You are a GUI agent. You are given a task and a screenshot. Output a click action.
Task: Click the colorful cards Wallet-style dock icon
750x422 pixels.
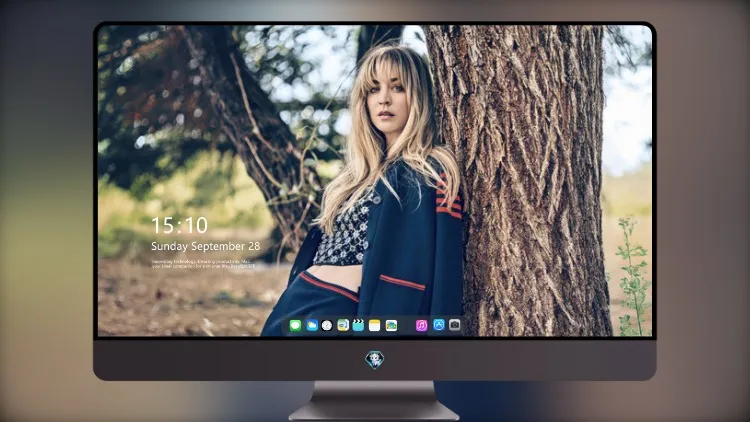click(x=391, y=325)
